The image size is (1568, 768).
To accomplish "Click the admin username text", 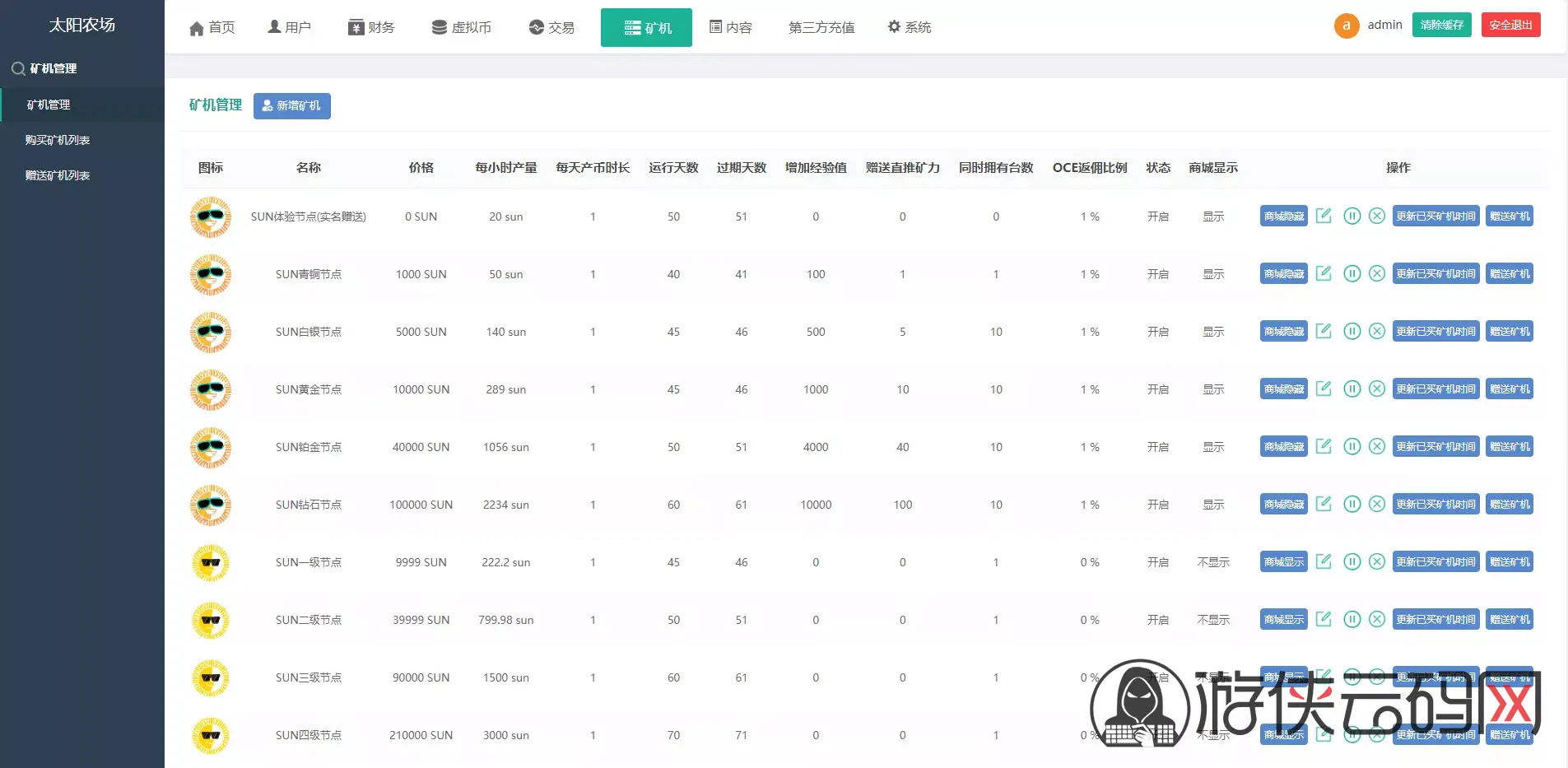I will (1385, 25).
